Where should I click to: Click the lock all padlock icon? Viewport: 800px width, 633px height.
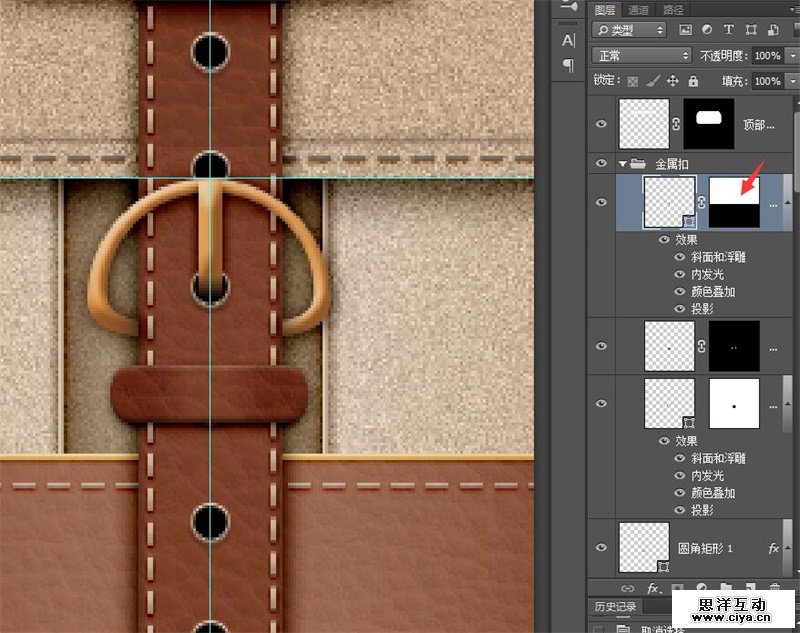click(694, 81)
